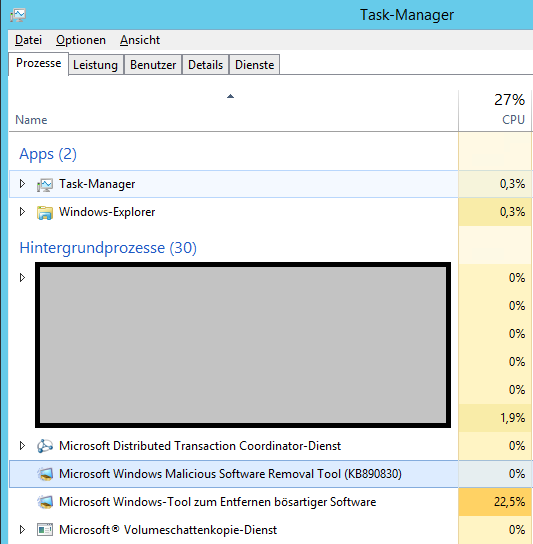533x544 pixels.
Task: Expand the Windows-Explorer process group
Action: click(22, 212)
